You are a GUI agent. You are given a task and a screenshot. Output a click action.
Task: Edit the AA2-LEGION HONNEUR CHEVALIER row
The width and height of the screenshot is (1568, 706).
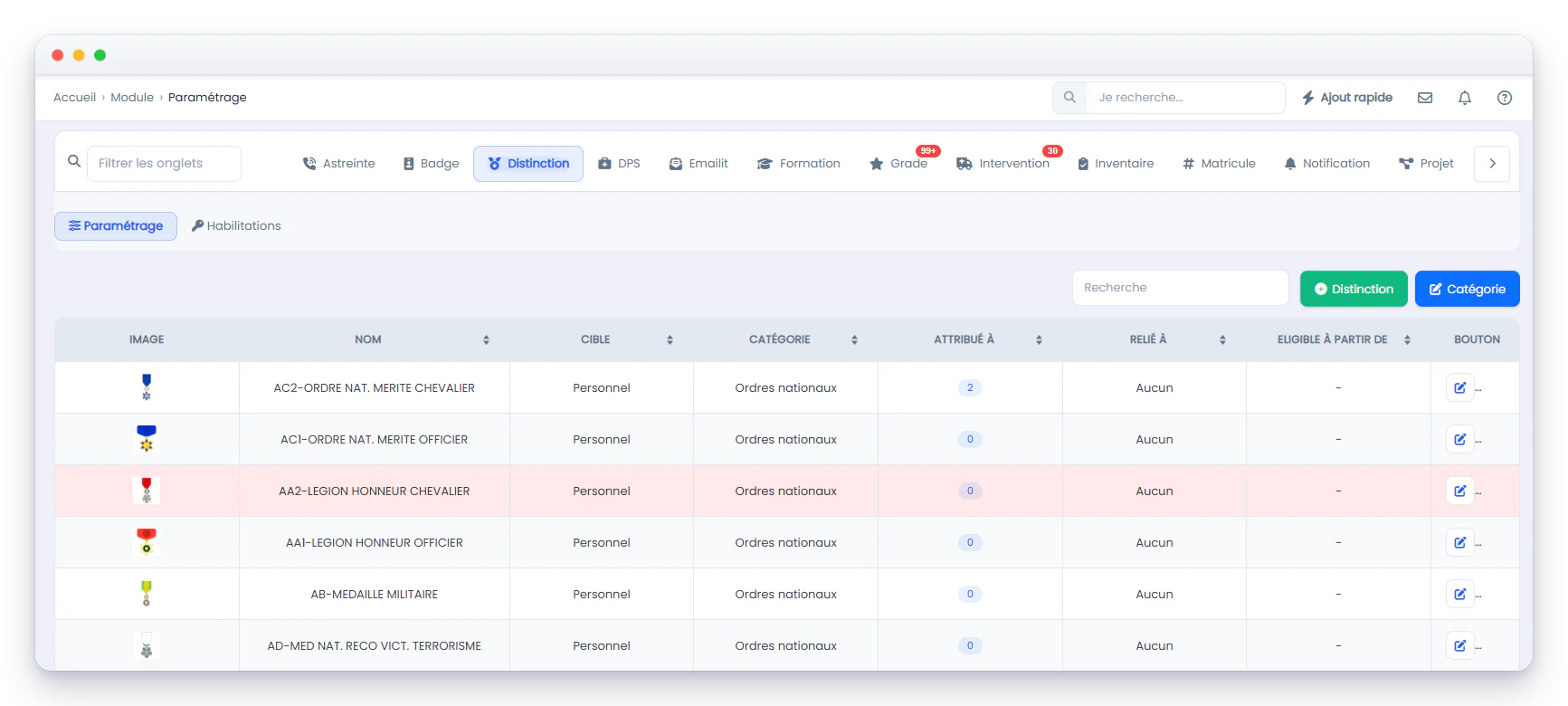pyautogui.click(x=1460, y=491)
